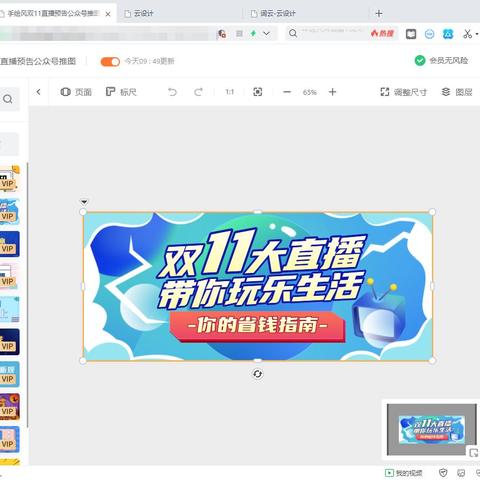Click the 65% zoom percentage
Viewport: 480px width, 480px height.
[x=310, y=92]
